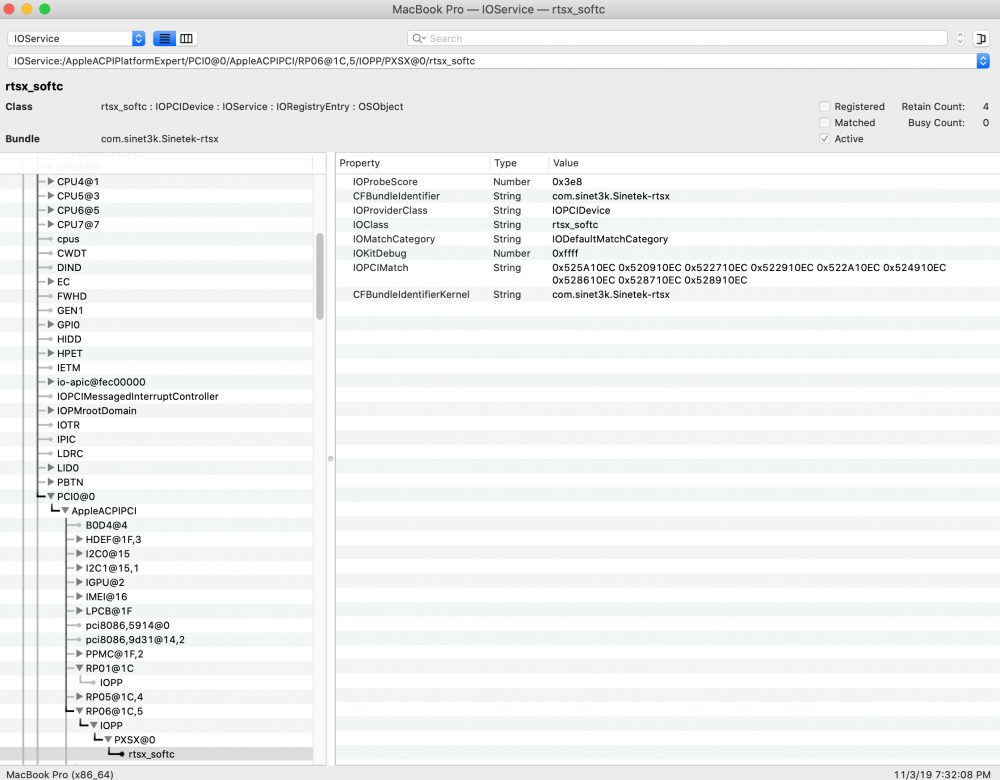Collapse the RP01@1C node

[x=79, y=668]
